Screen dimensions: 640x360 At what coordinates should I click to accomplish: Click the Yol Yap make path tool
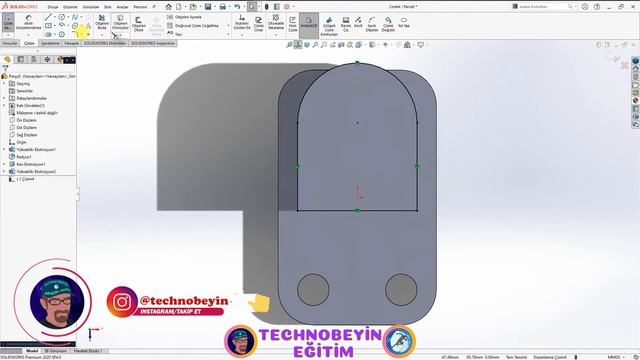(x=404, y=22)
